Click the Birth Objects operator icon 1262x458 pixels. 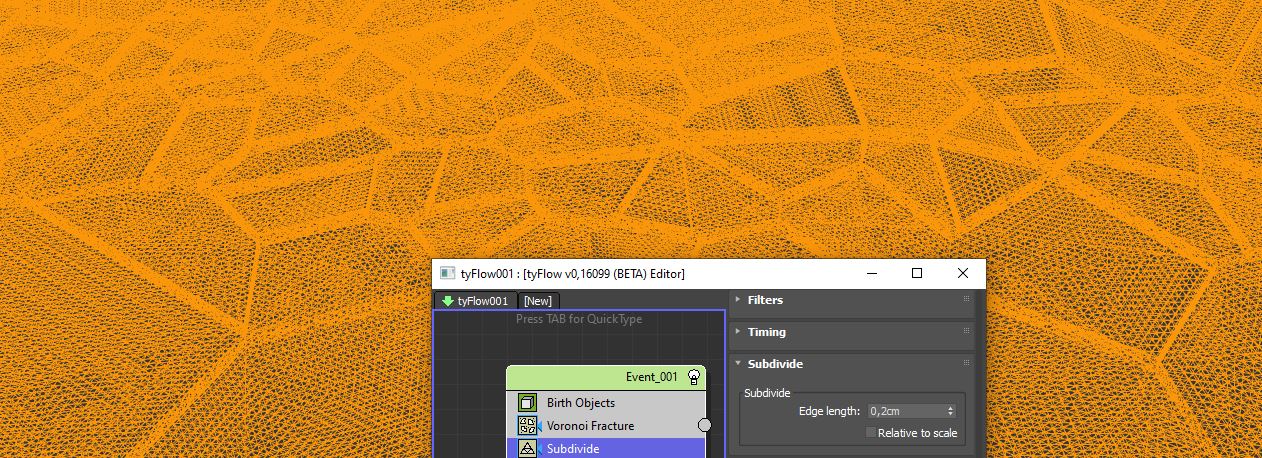527,403
